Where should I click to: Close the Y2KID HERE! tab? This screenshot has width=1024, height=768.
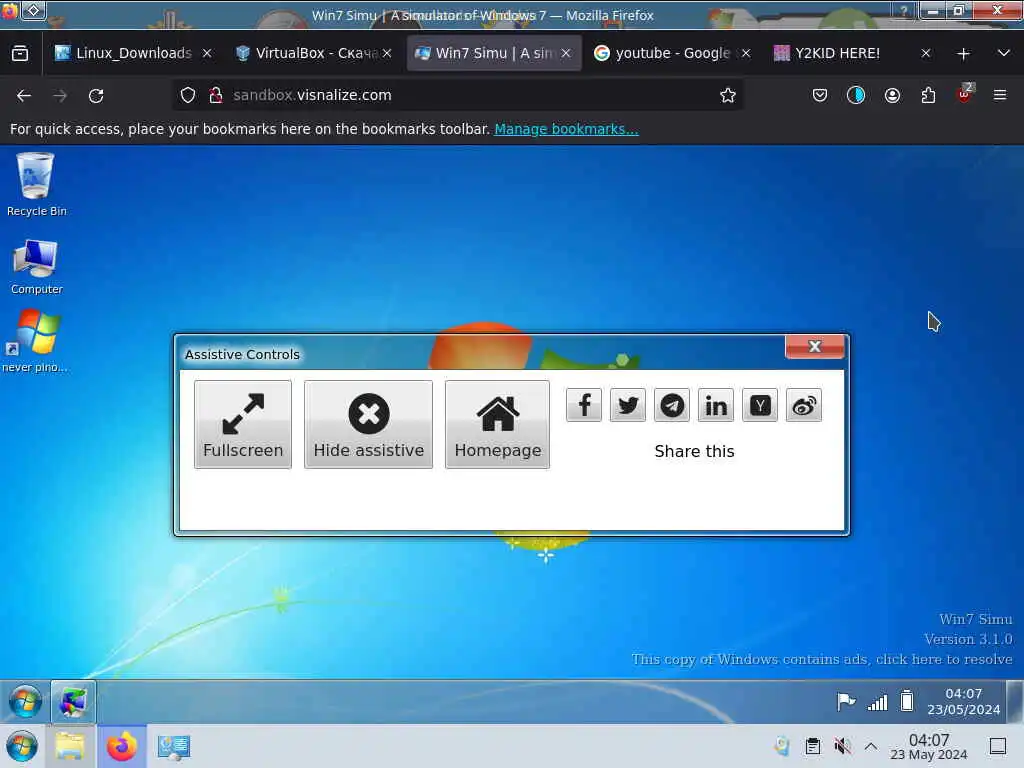[x=925, y=53]
